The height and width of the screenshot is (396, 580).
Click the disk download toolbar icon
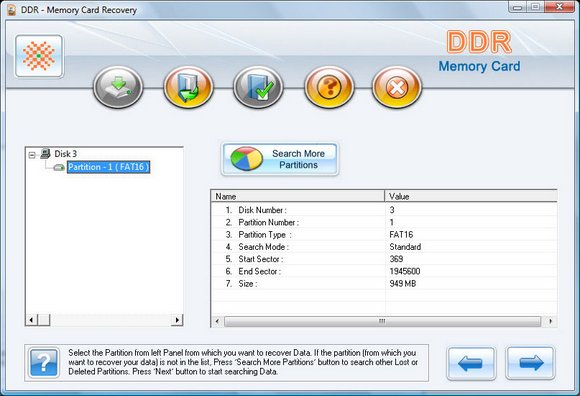pyautogui.click(x=118, y=87)
